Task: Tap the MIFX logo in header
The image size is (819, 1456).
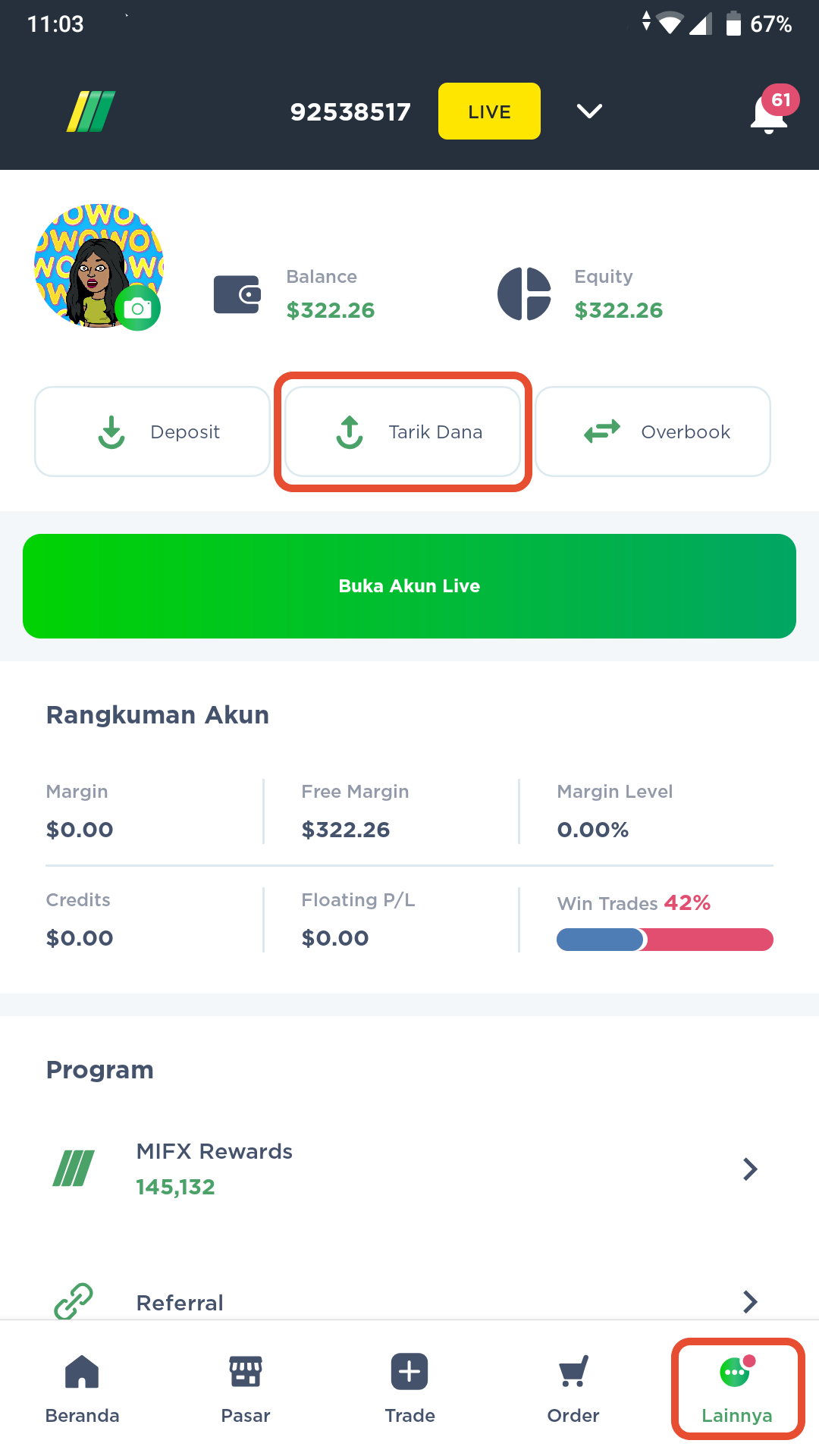Action: [x=91, y=111]
